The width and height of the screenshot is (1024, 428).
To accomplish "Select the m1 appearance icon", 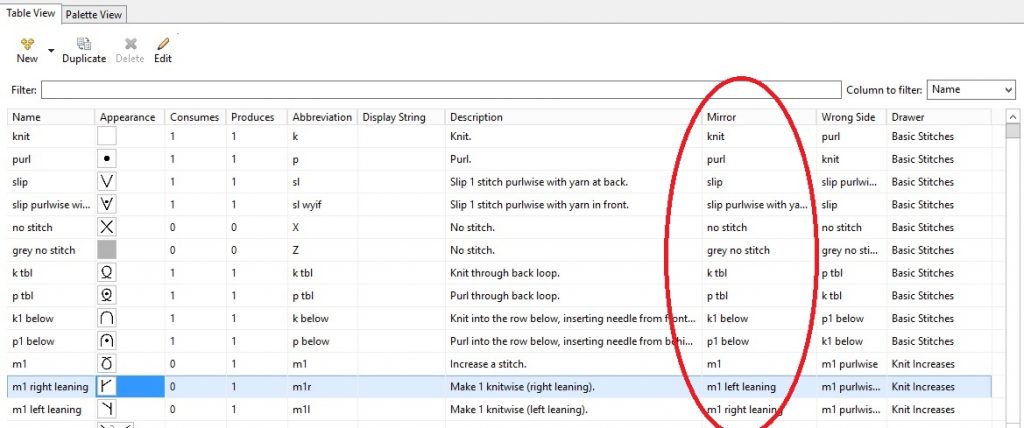I will point(106,364).
